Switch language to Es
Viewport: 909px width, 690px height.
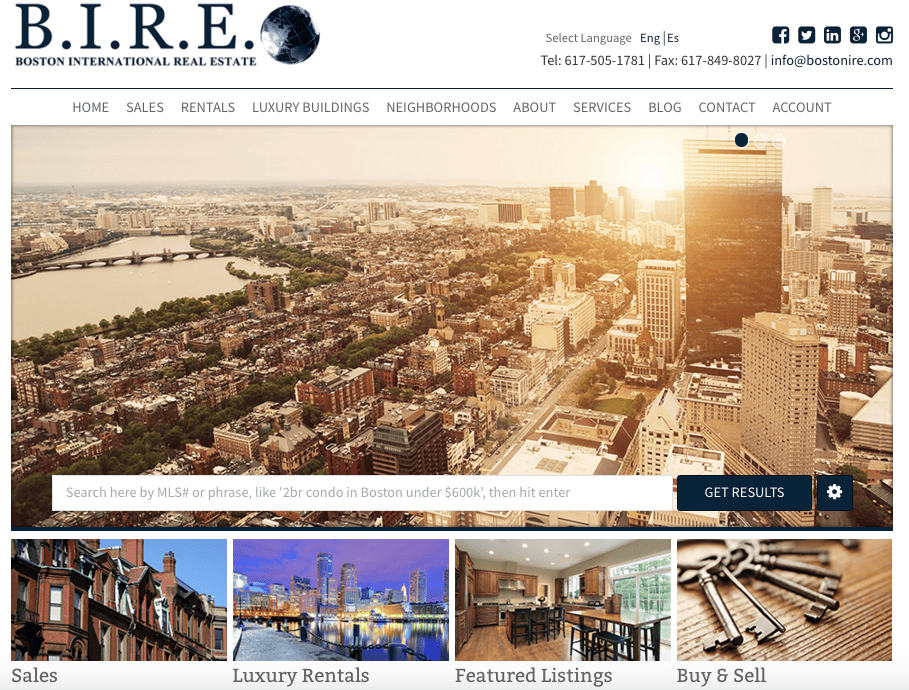(x=672, y=38)
